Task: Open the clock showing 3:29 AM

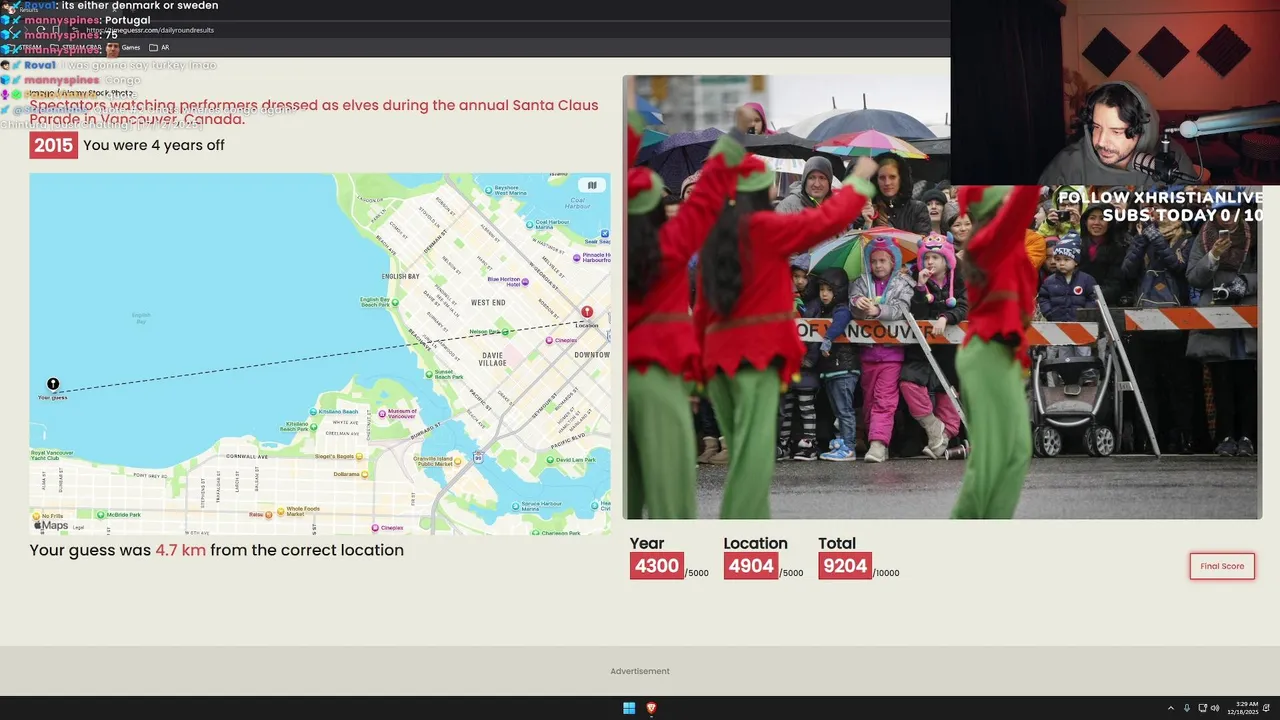Action: click(x=1241, y=708)
